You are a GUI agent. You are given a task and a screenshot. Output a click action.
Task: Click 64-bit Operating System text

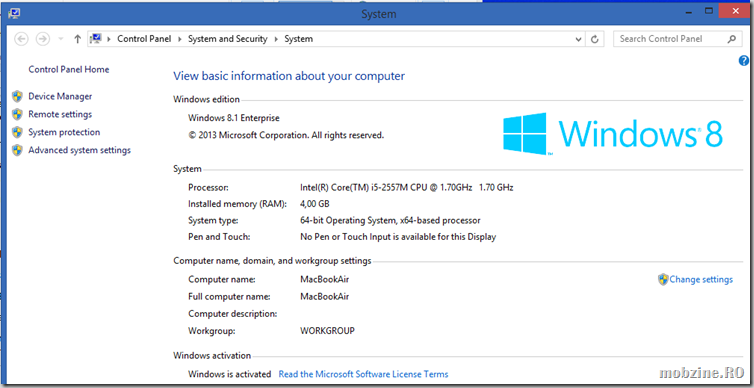point(390,221)
